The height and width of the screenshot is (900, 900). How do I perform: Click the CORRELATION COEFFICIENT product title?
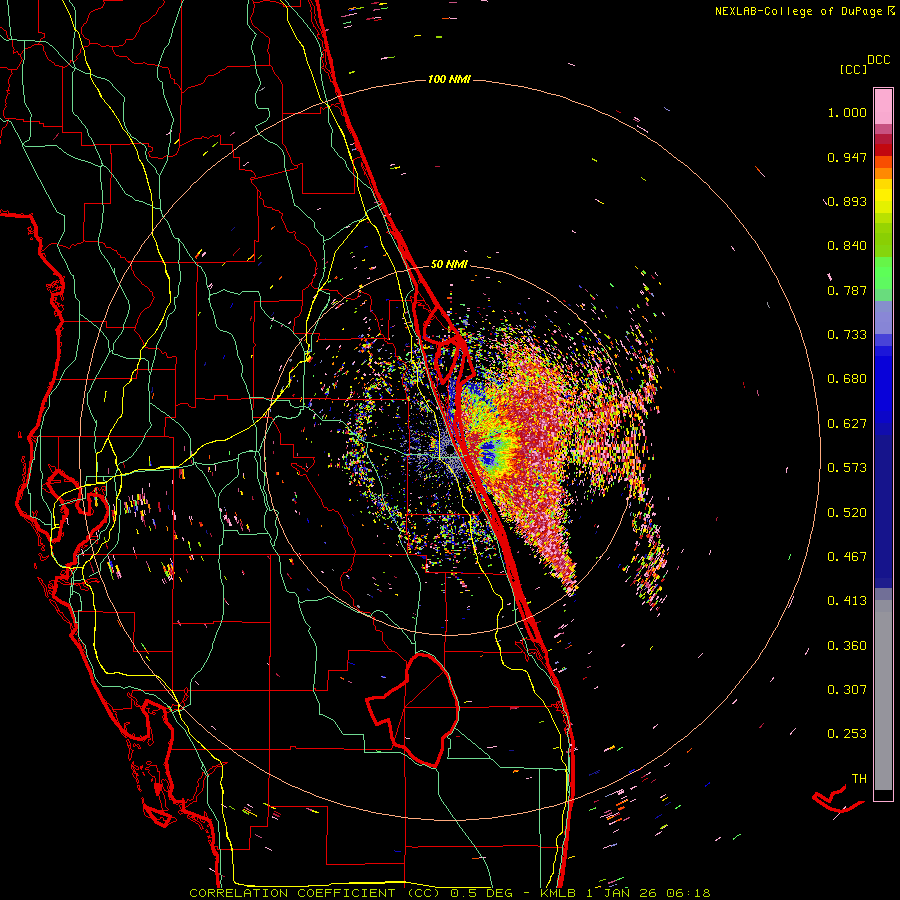point(314,893)
